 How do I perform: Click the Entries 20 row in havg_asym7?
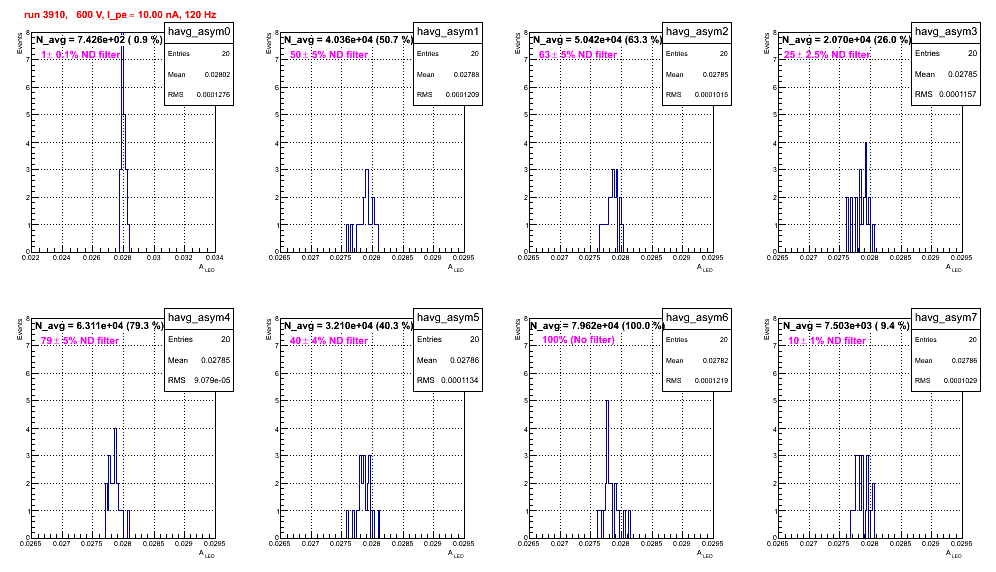946,340
